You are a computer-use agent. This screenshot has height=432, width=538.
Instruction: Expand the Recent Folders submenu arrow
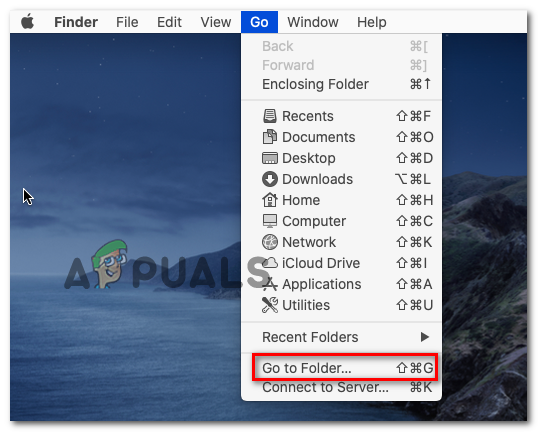click(425, 337)
